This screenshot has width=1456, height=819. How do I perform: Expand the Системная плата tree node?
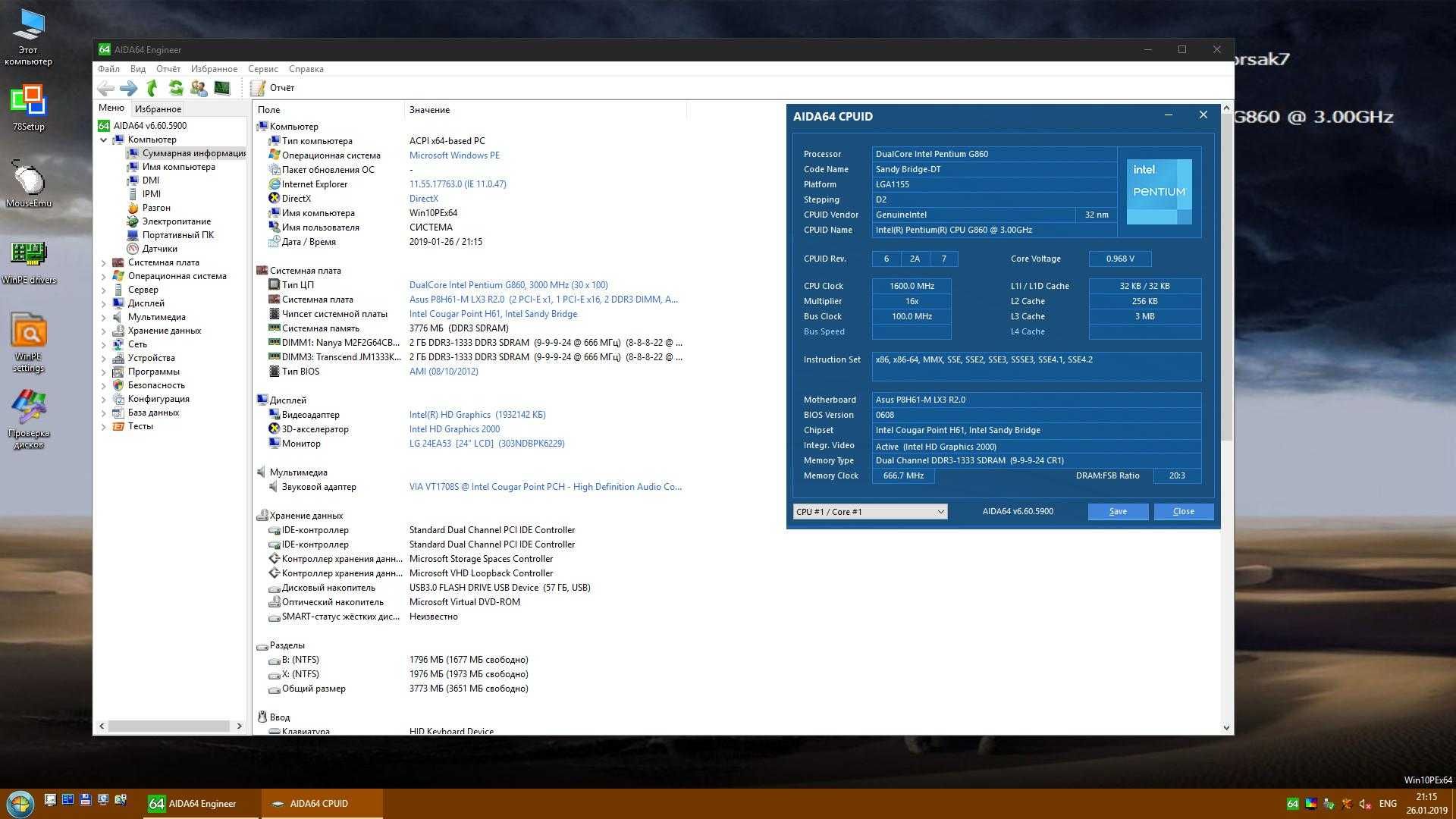pyautogui.click(x=104, y=262)
